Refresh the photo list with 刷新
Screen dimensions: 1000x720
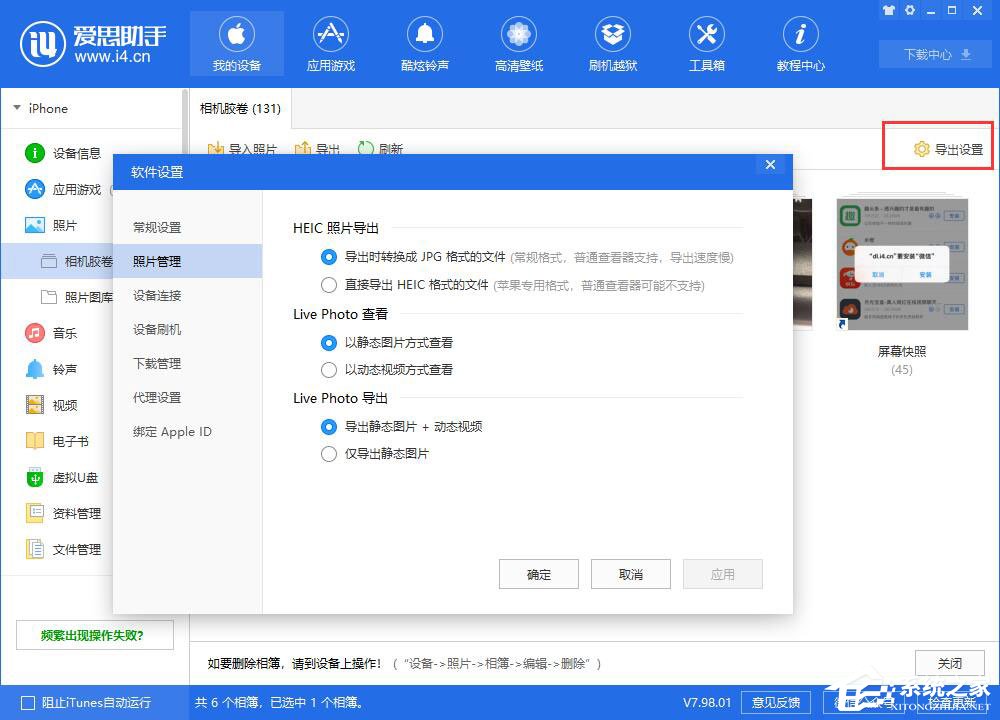coord(381,150)
